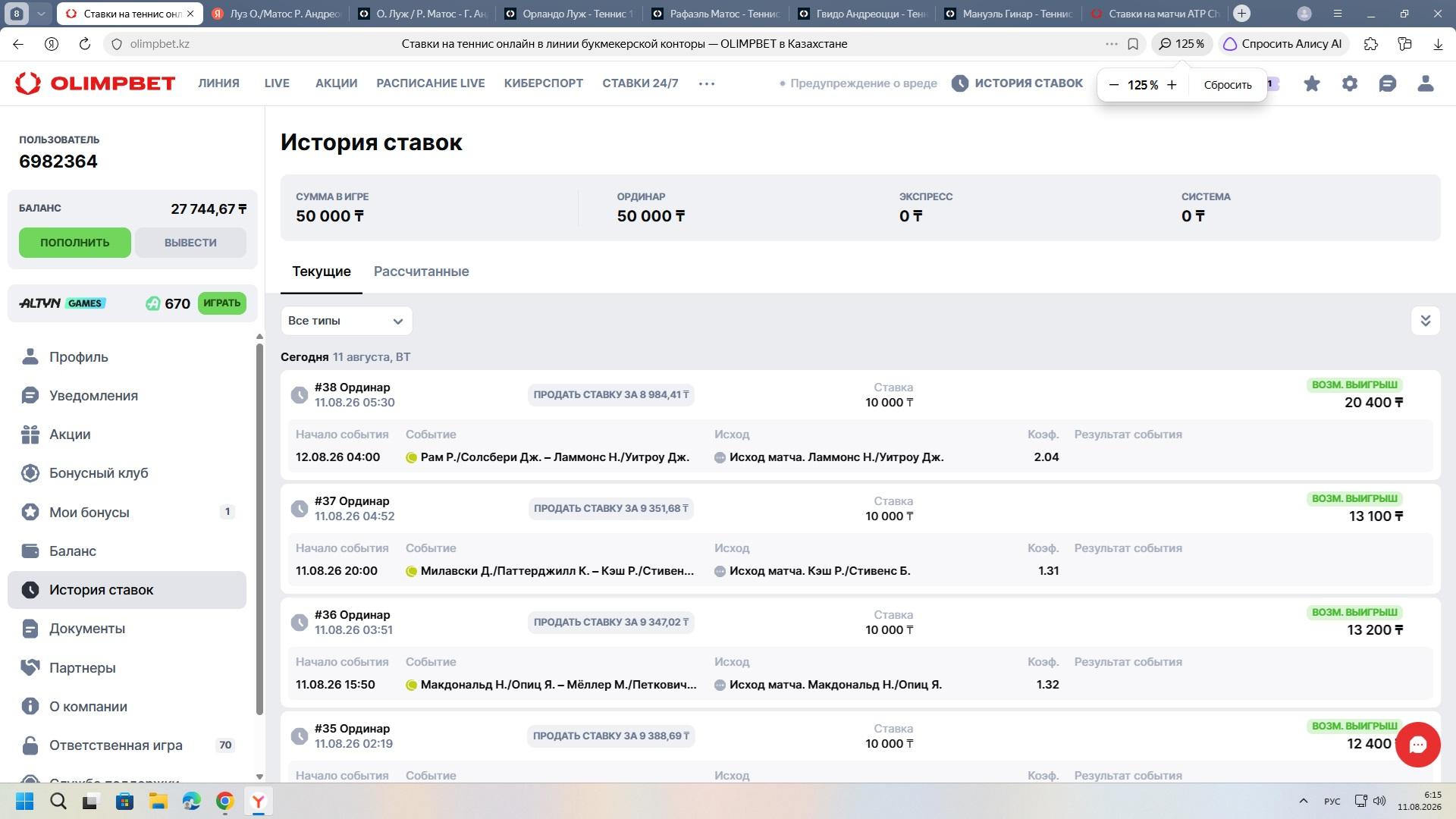
Task: Click the clock icon of bet #35
Action: click(x=300, y=736)
